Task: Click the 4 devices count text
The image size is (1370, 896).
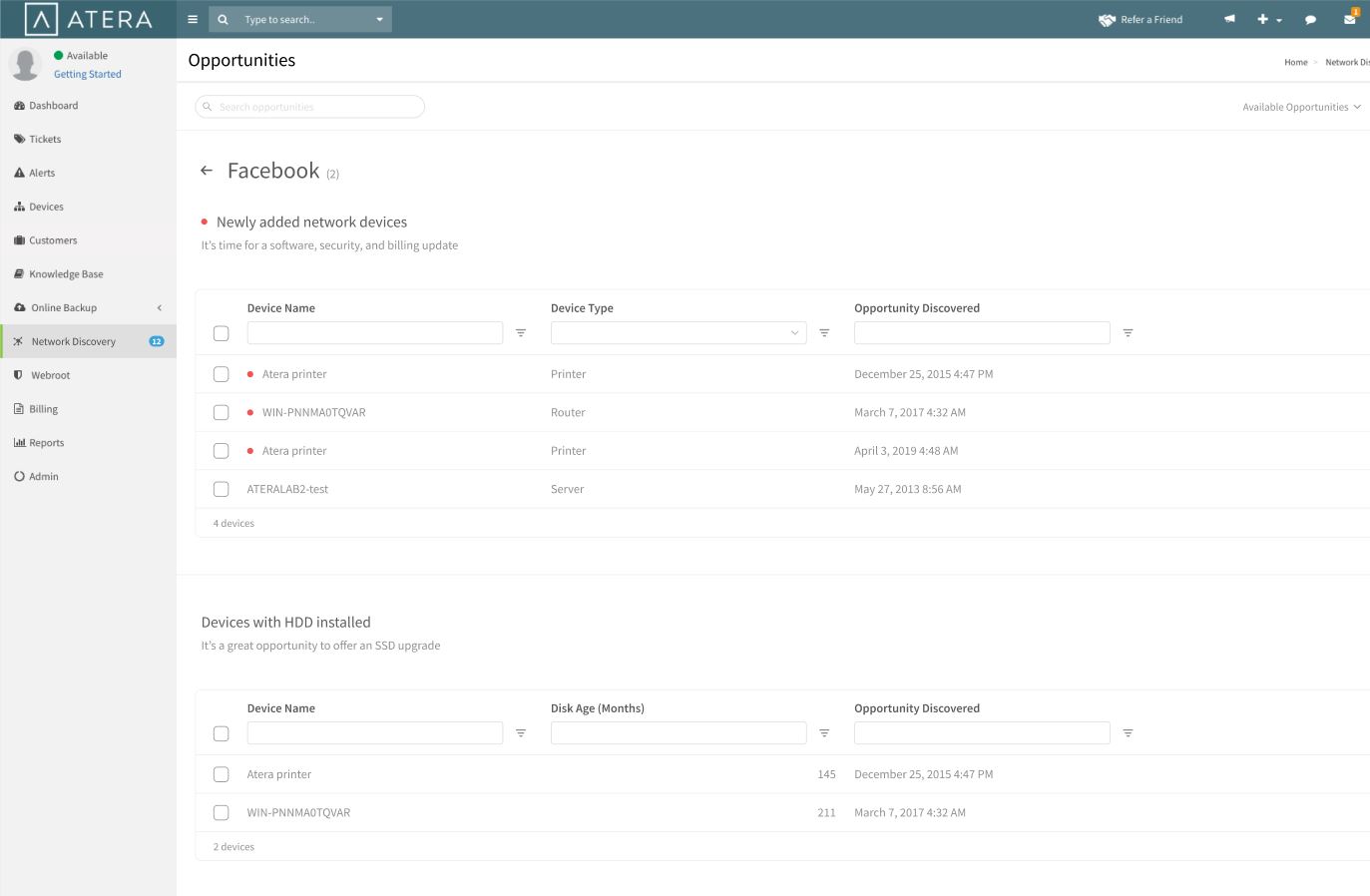Action: click(x=233, y=523)
